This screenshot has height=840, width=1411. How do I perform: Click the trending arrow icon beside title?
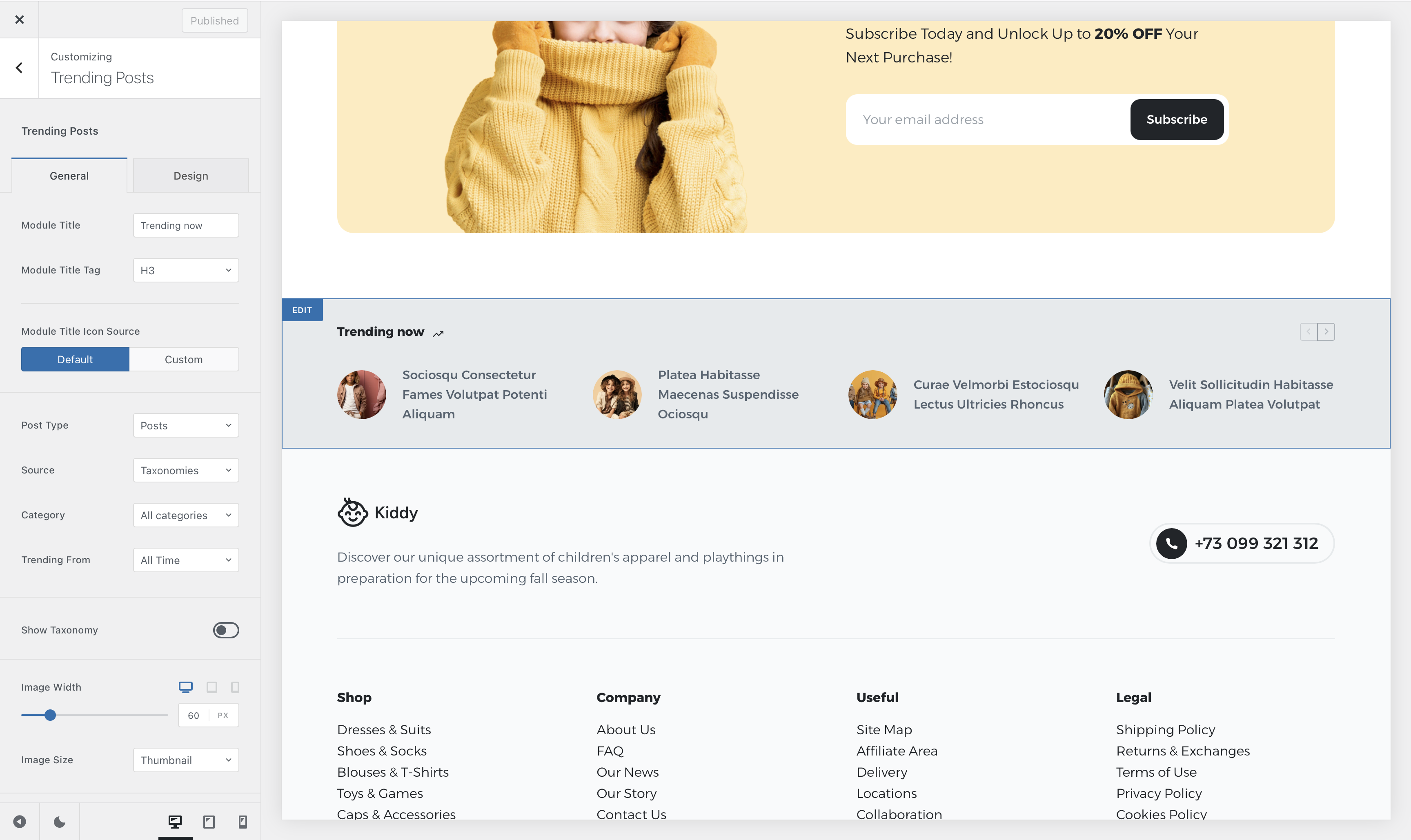tap(438, 333)
